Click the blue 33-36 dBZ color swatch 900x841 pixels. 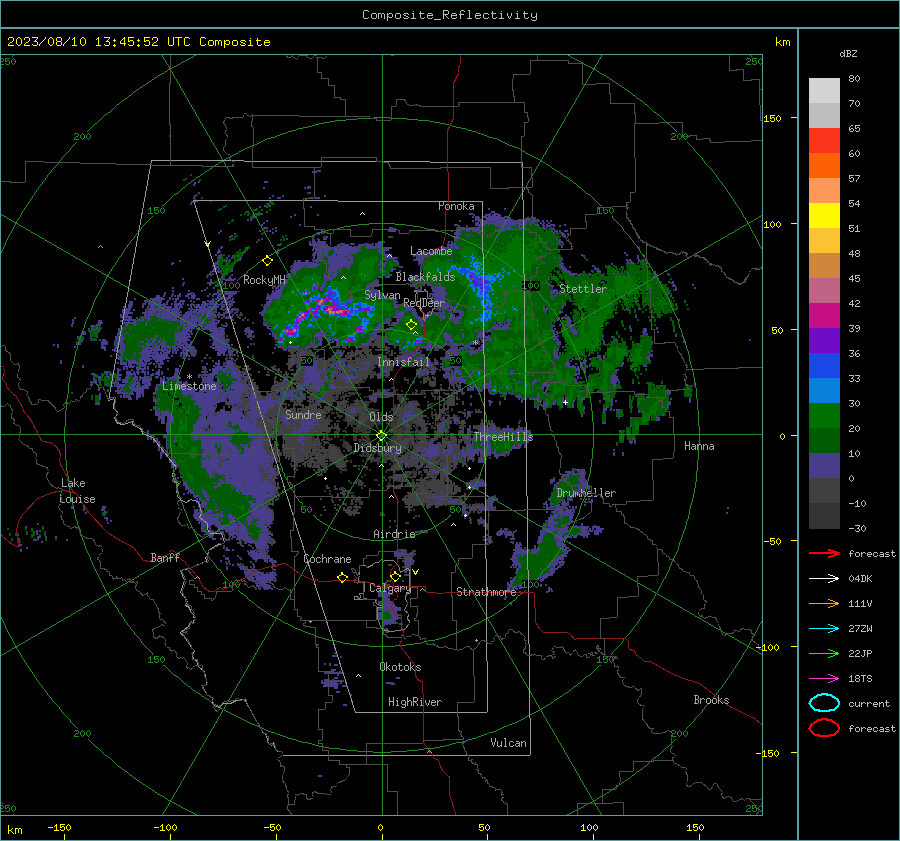click(x=824, y=365)
